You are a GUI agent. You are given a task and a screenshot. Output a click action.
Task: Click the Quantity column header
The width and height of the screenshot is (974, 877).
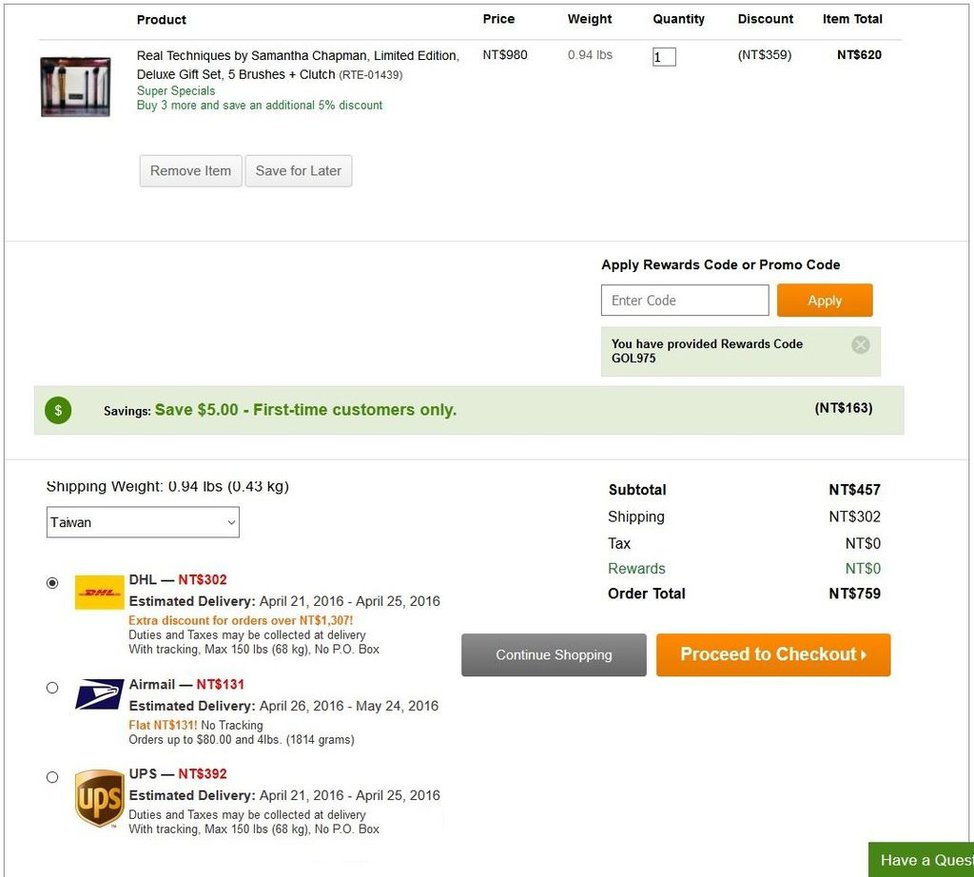pos(678,19)
